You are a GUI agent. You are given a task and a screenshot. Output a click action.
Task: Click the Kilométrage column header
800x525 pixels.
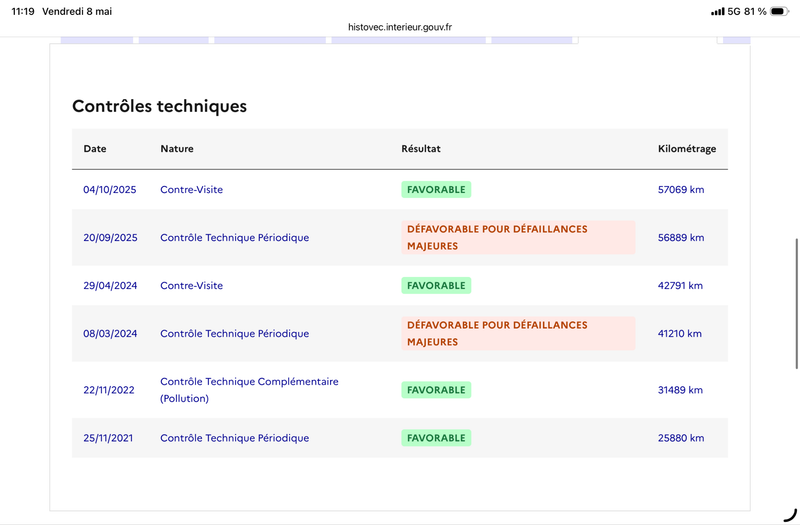[687, 148]
